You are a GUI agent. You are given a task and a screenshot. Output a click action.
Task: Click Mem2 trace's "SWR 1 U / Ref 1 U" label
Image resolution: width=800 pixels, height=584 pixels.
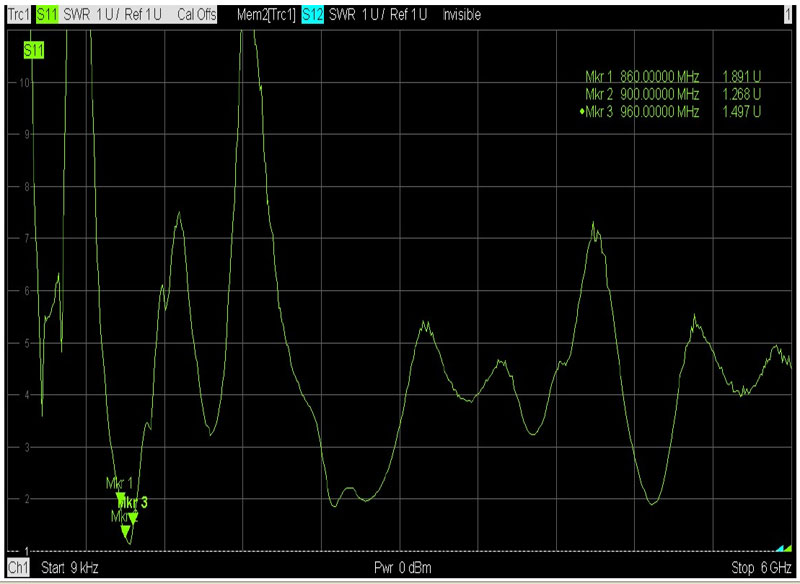click(x=378, y=15)
